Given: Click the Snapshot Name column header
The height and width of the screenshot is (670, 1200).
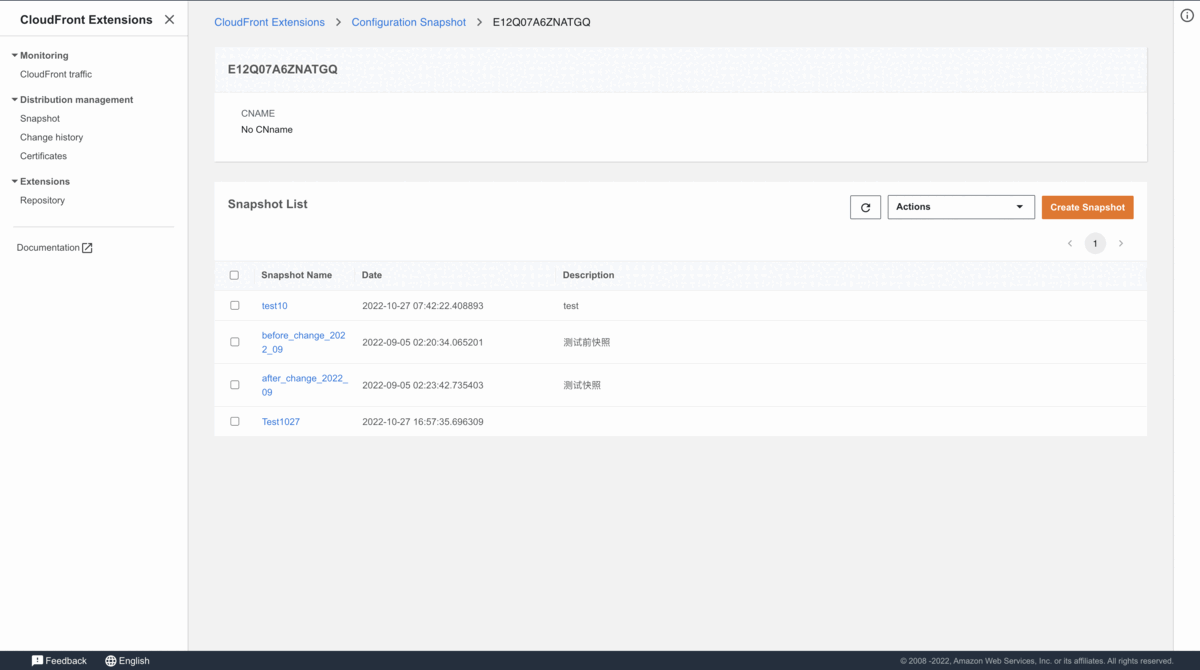Looking at the screenshot, I should tap(297, 275).
